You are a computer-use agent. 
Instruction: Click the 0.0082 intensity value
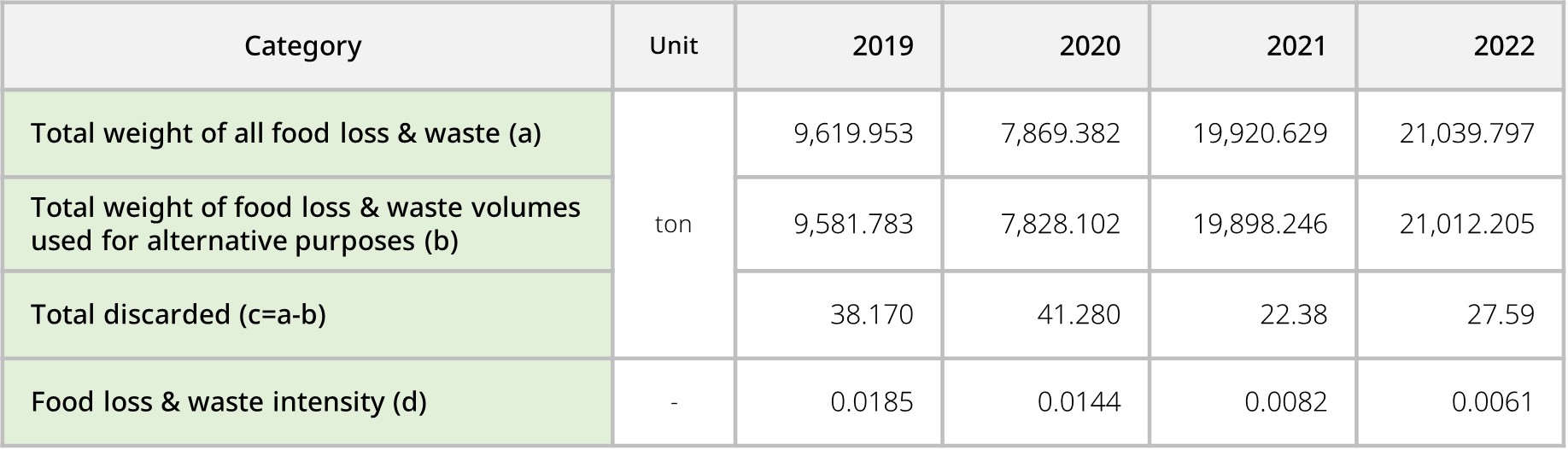(1285, 402)
